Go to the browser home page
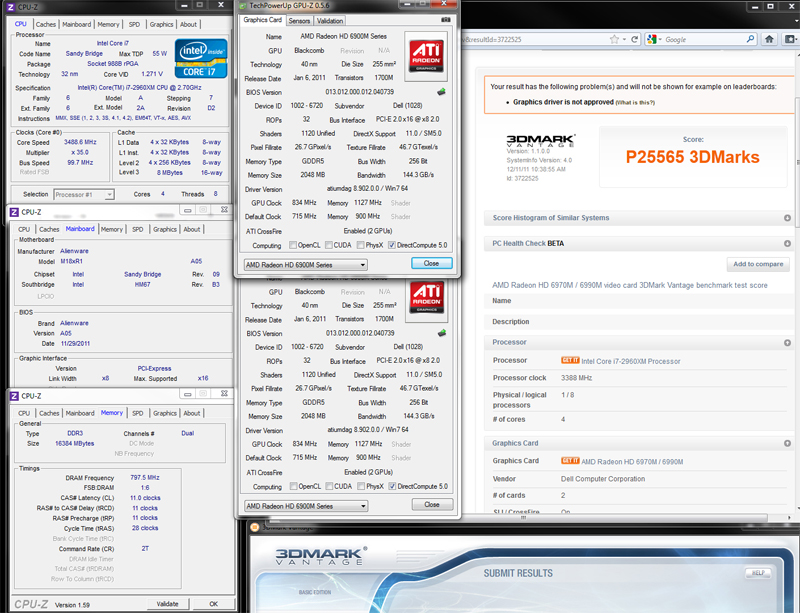Viewport: 800px width, 613px height. coord(769,39)
